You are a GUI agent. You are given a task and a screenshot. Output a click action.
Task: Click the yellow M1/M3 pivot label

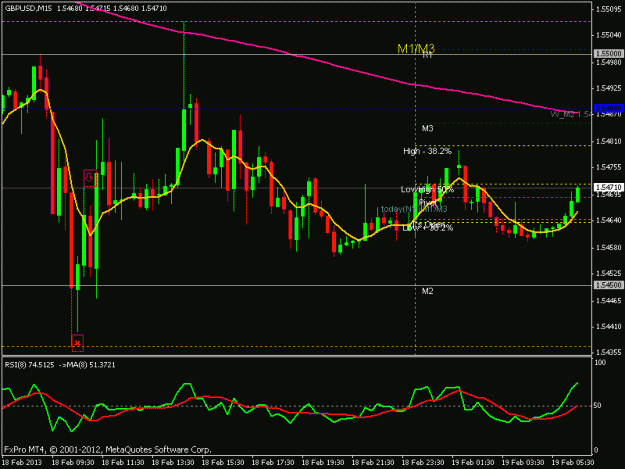[416, 49]
